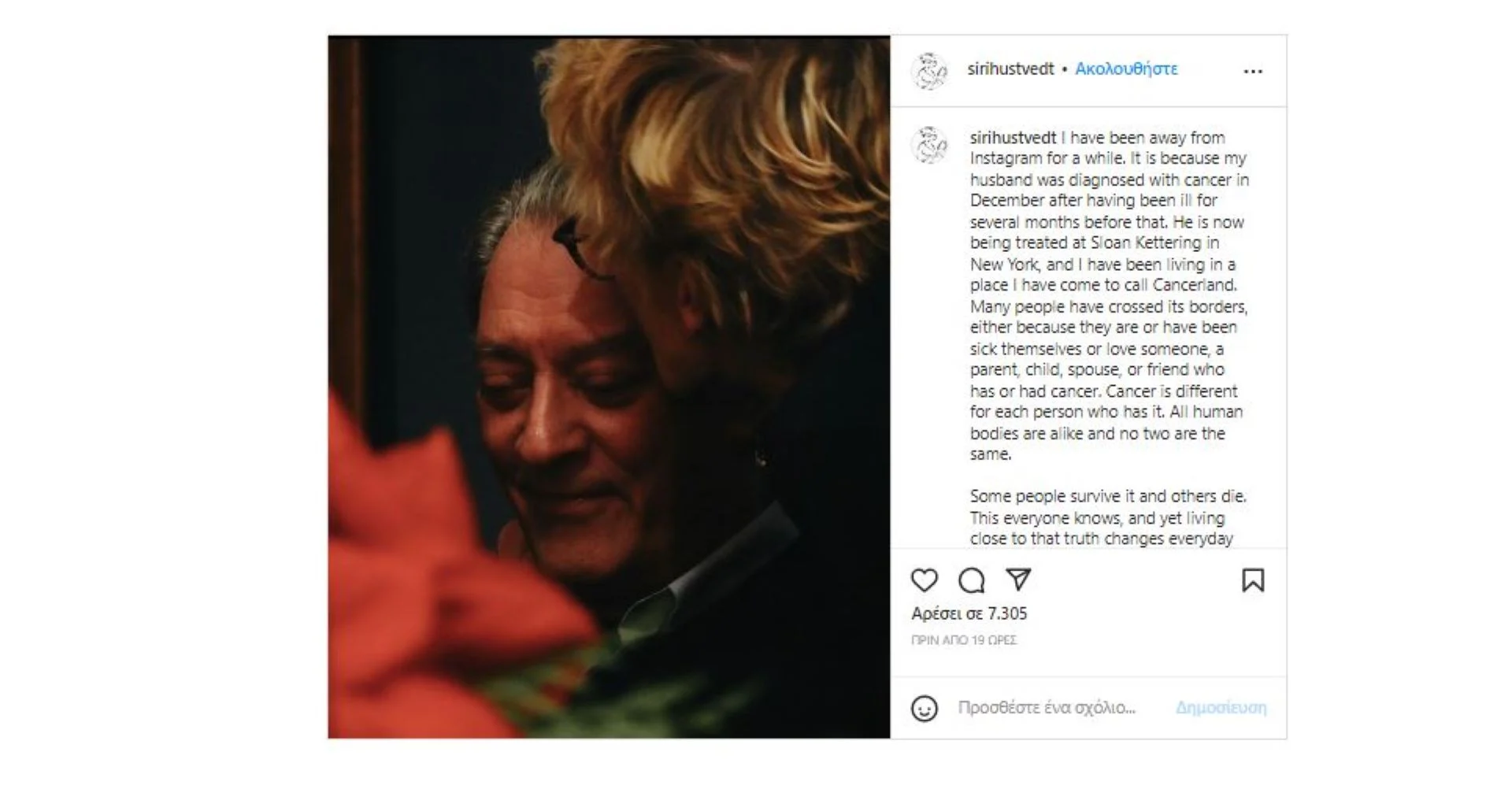The image size is (1512, 789).
Task: Publish comment with Δημοσίευση button
Action: [x=1221, y=708]
